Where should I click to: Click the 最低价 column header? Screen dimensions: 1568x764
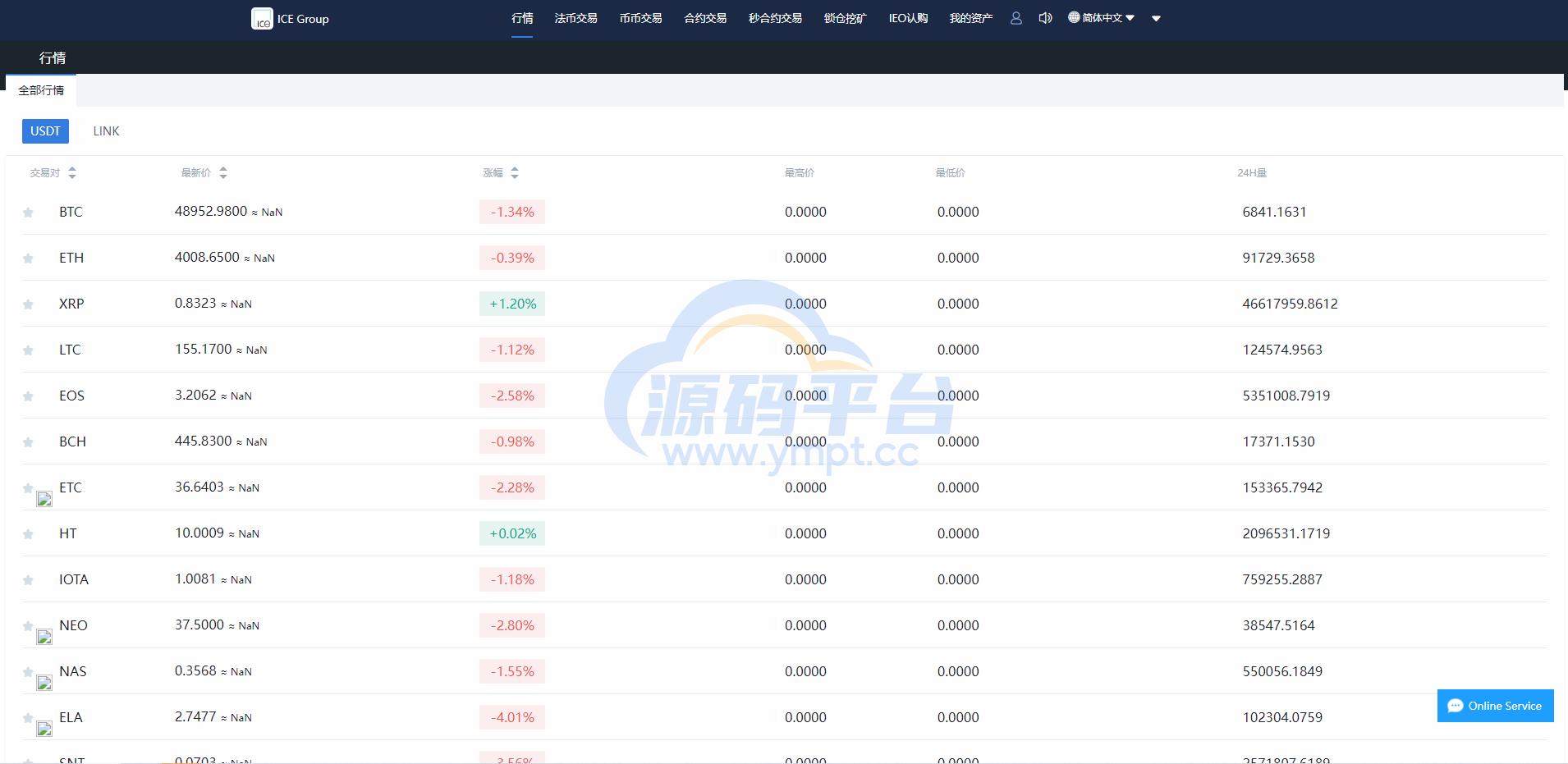[950, 172]
